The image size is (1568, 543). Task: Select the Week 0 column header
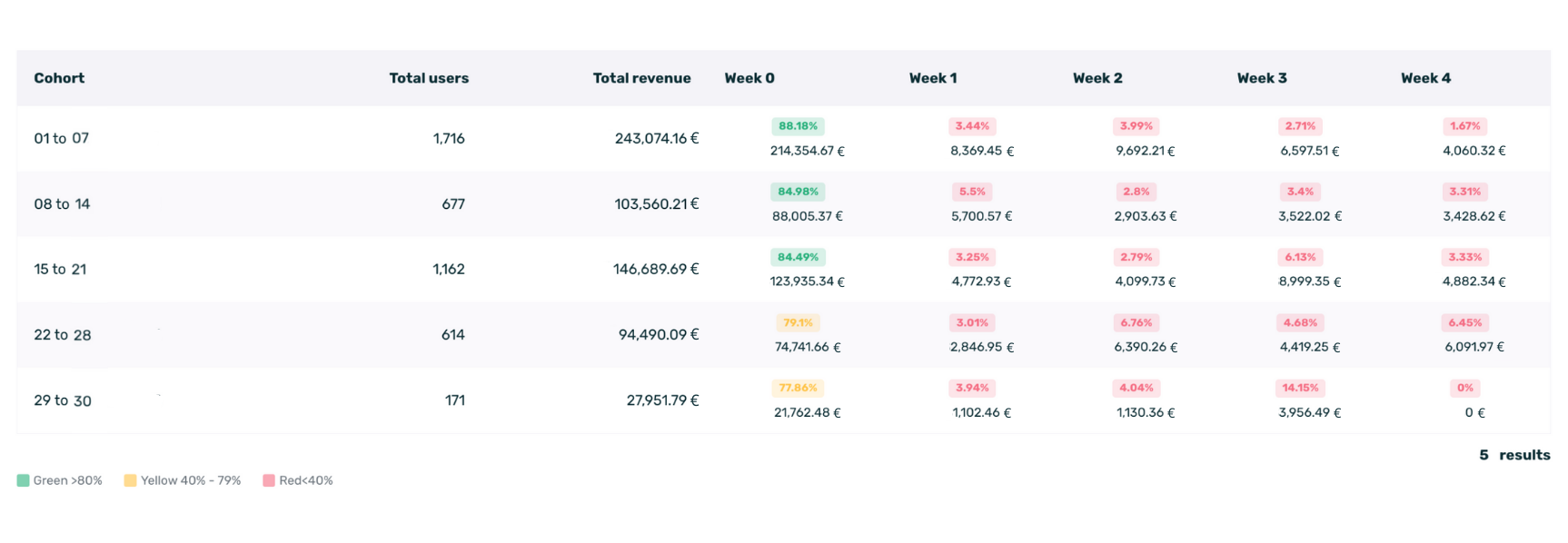pyautogui.click(x=749, y=78)
